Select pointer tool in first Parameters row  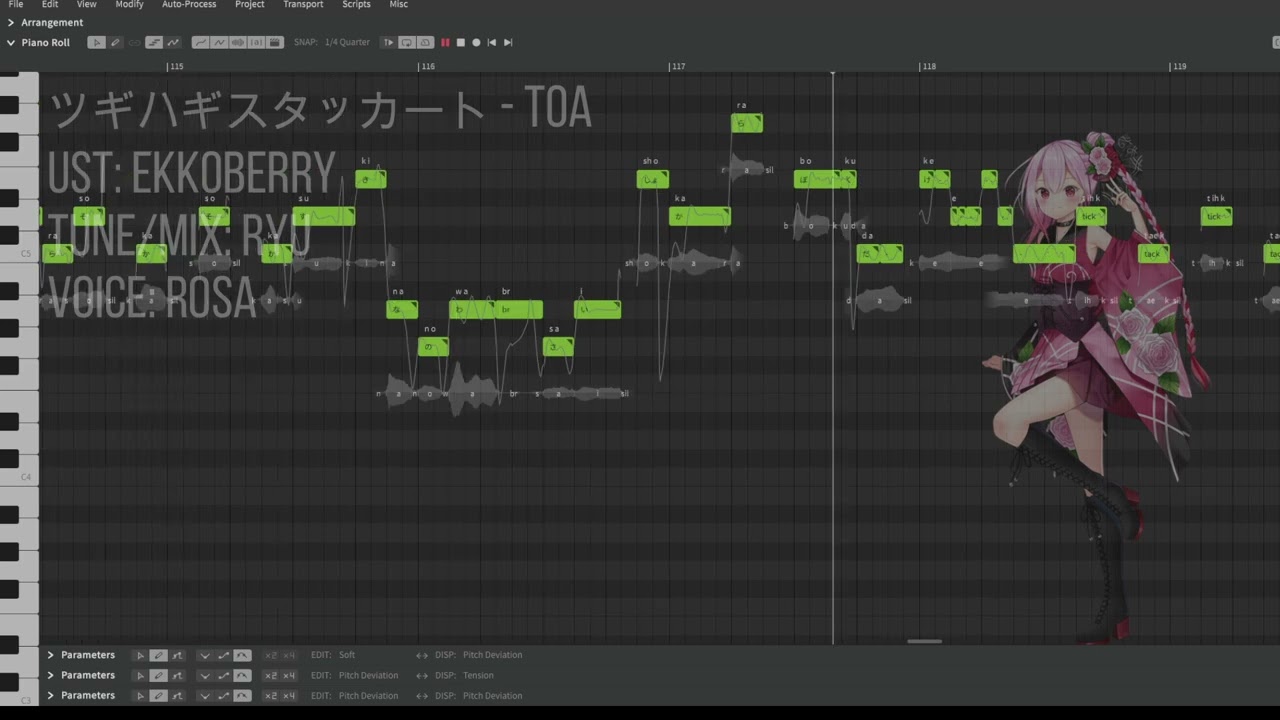pyautogui.click(x=140, y=655)
